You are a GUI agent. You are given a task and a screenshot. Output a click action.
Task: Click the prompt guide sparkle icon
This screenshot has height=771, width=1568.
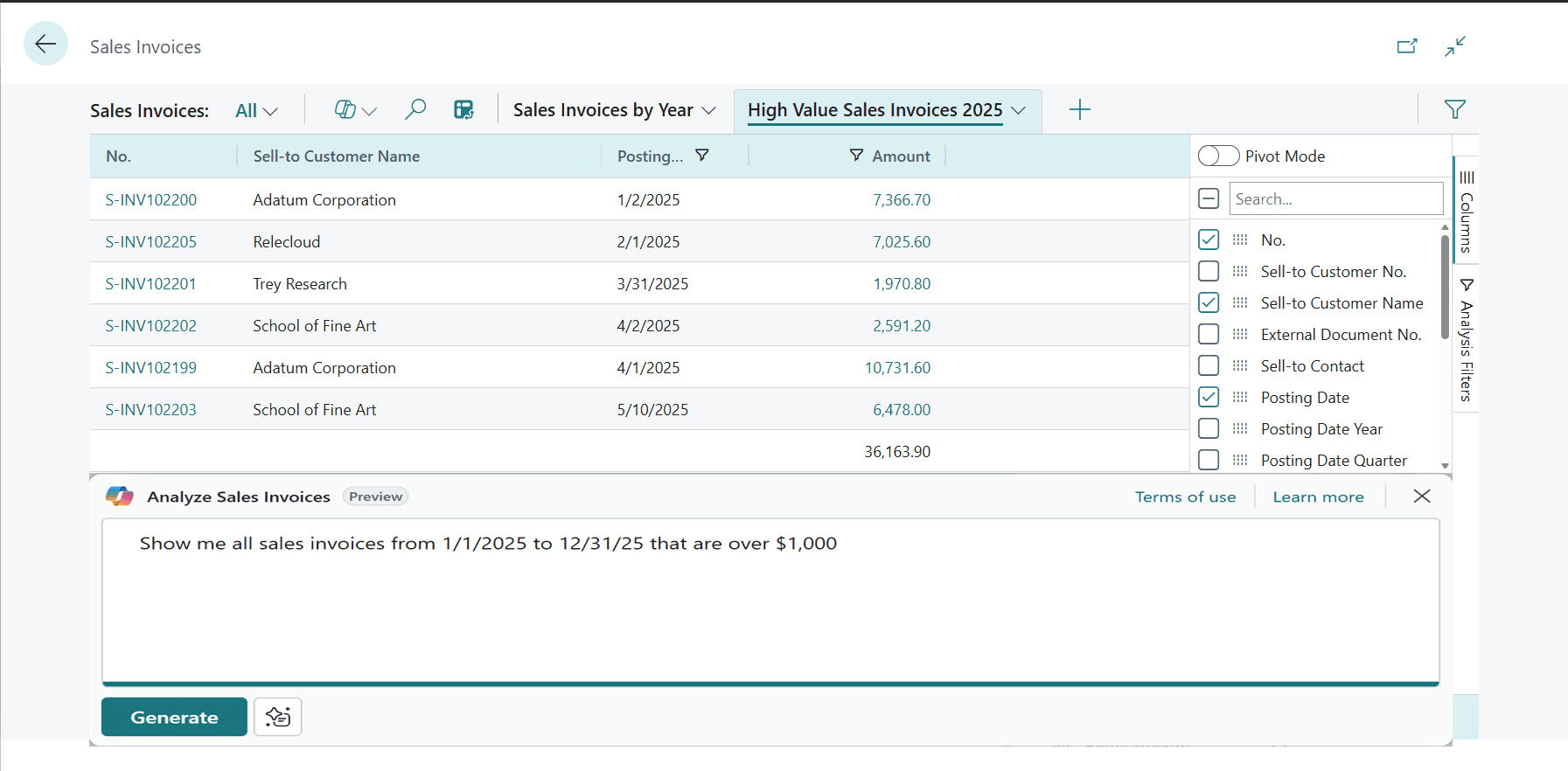click(x=278, y=717)
